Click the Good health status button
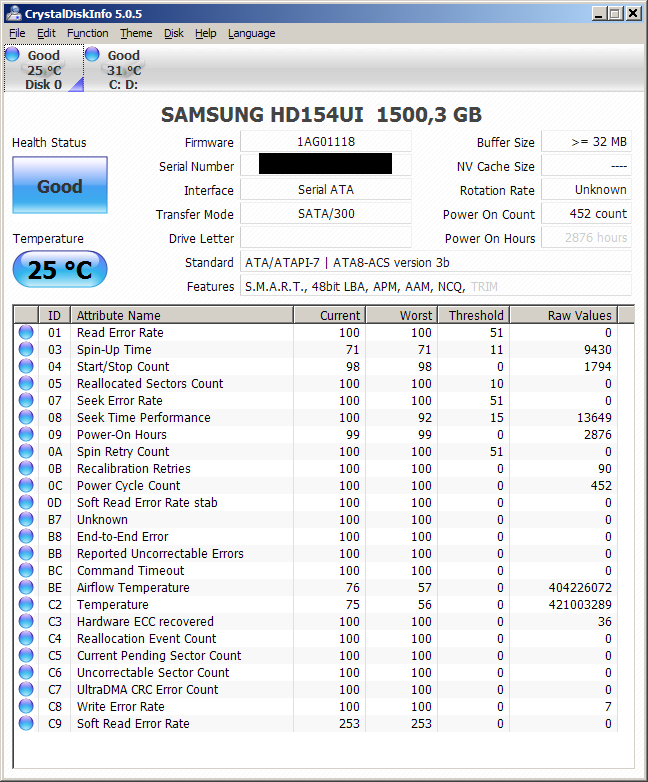 pos(60,186)
